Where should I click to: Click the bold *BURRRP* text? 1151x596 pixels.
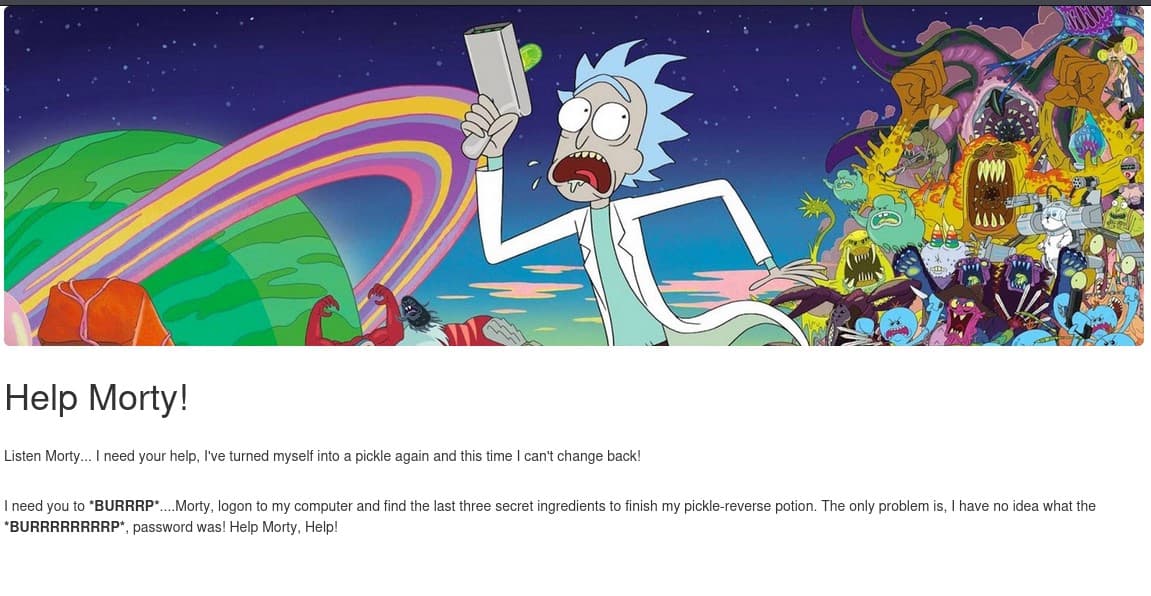124,506
